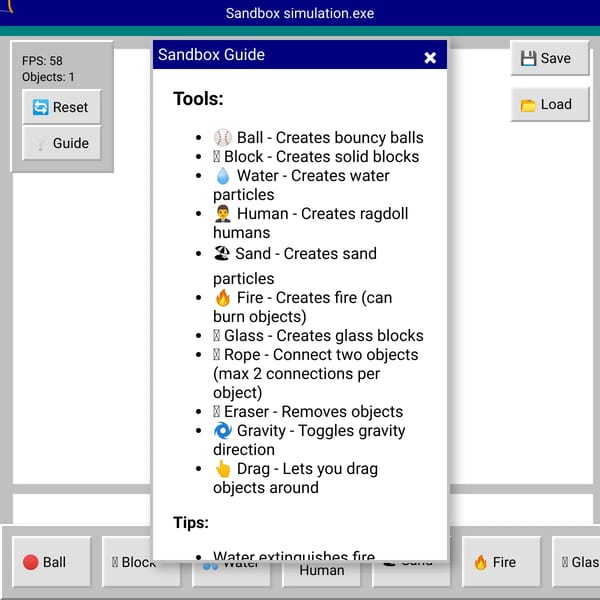Click the pointing hand Drag icon

tap(223, 469)
